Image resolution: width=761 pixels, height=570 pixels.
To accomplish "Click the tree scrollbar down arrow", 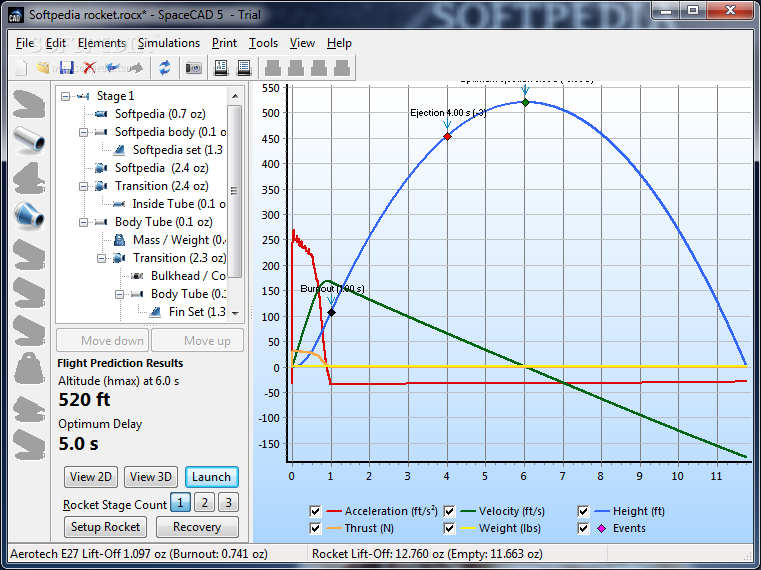I will (x=235, y=314).
